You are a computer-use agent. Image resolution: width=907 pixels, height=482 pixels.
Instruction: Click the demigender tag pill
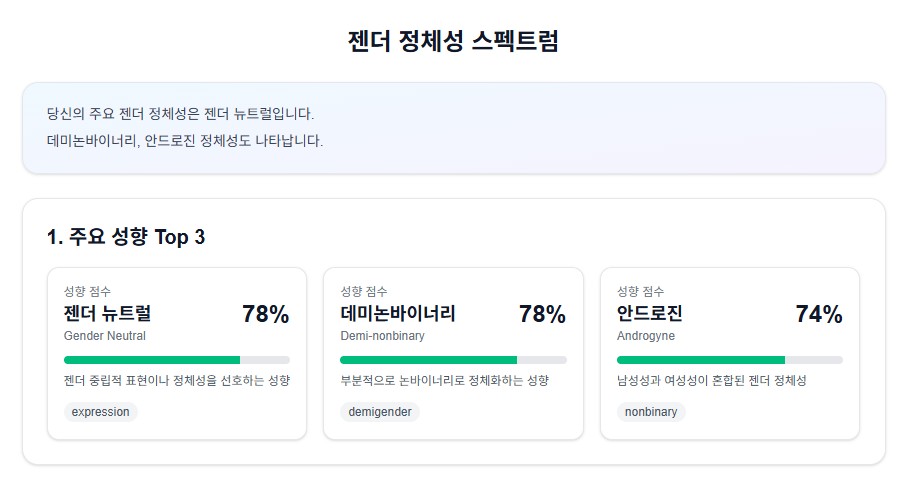tap(382, 412)
